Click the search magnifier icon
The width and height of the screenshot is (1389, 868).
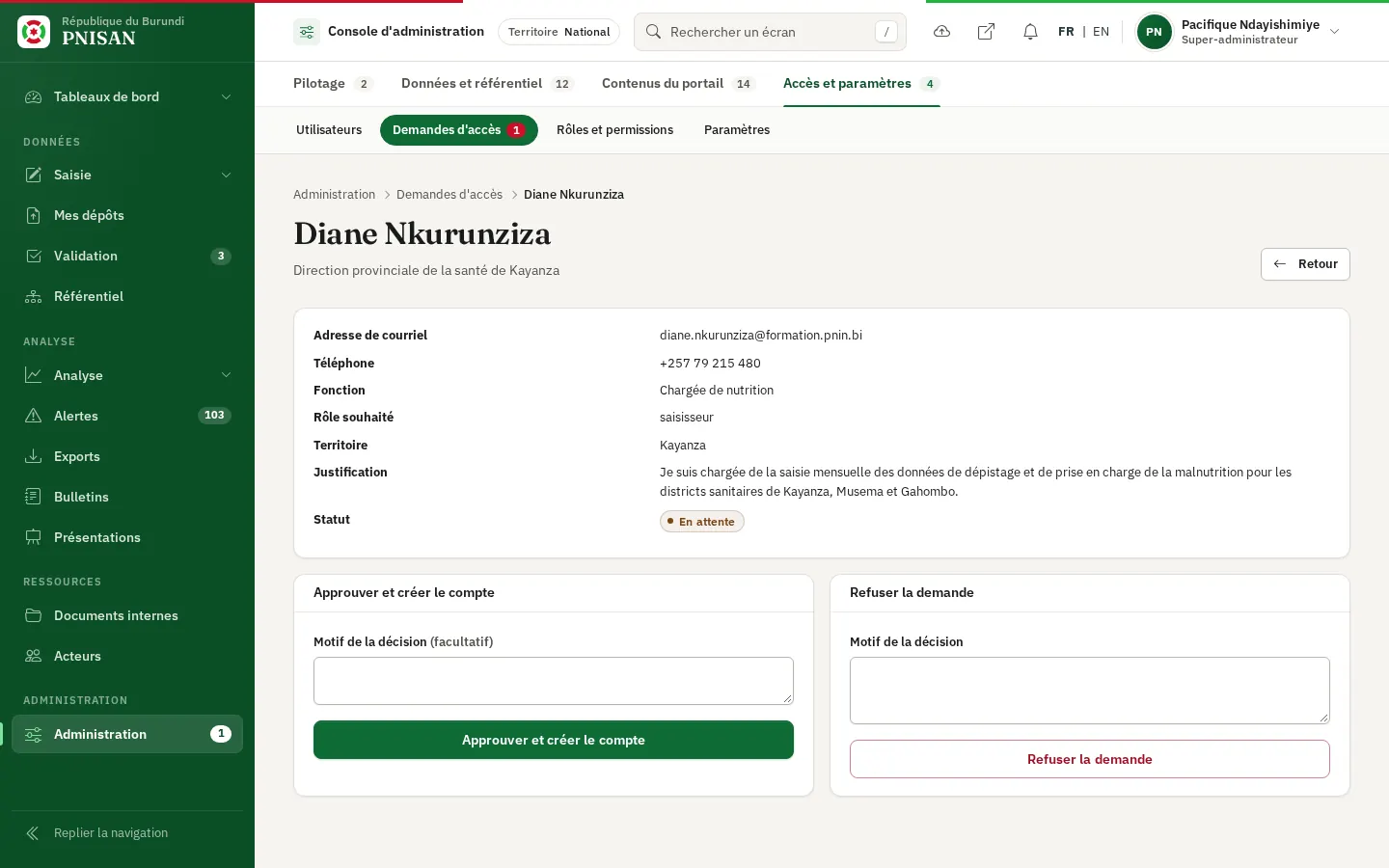tap(653, 32)
